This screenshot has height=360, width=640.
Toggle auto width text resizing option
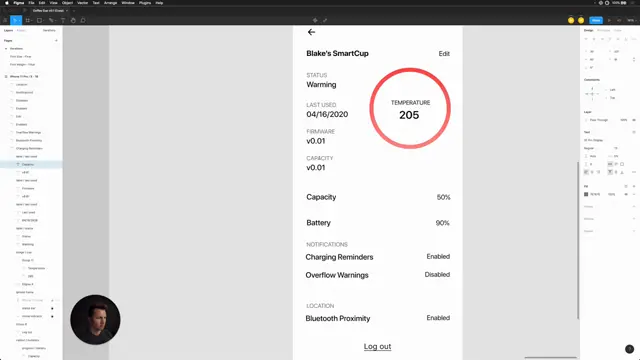(x=610, y=164)
